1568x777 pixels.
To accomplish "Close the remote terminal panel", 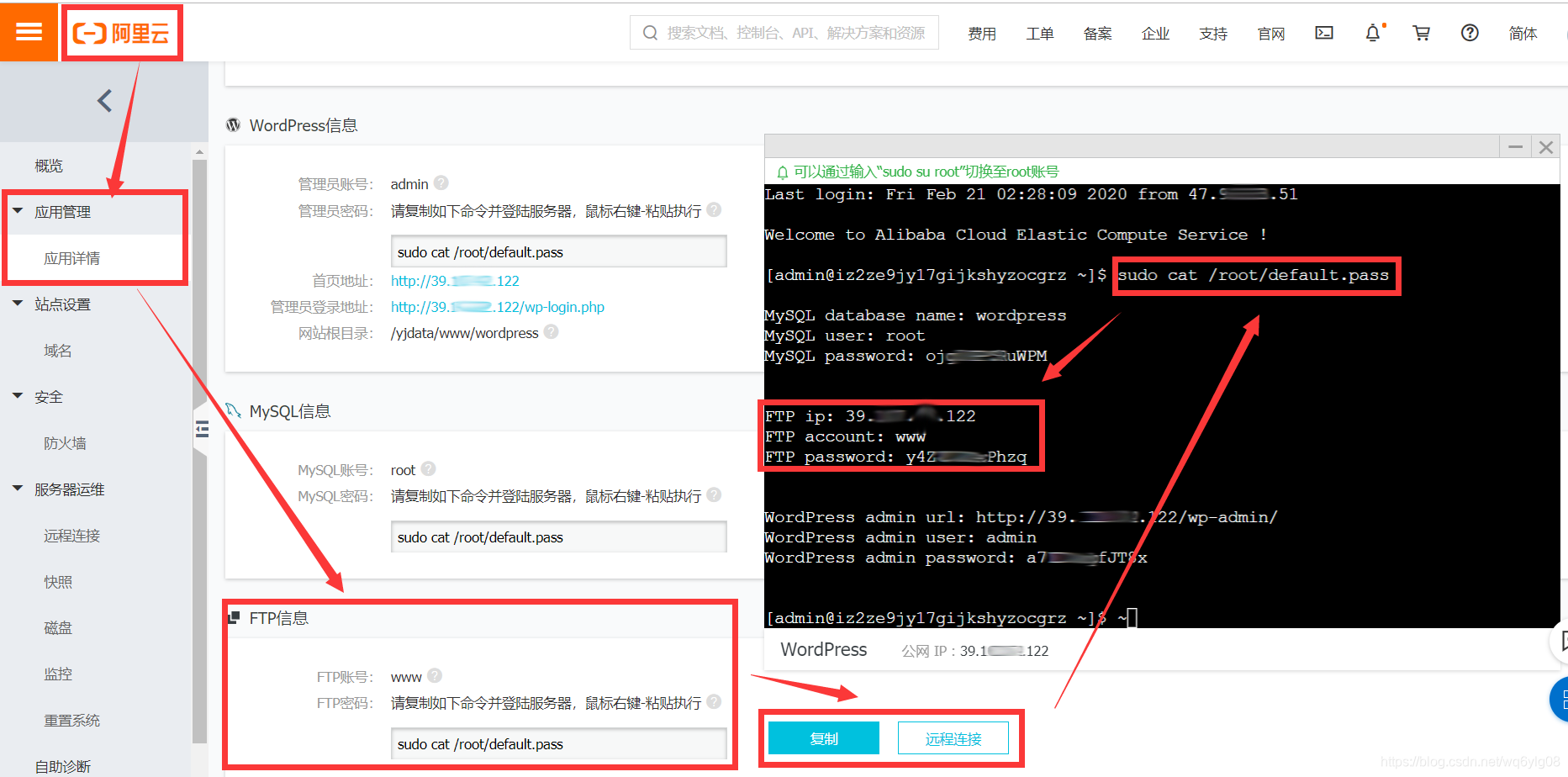I will pyautogui.click(x=1545, y=147).
